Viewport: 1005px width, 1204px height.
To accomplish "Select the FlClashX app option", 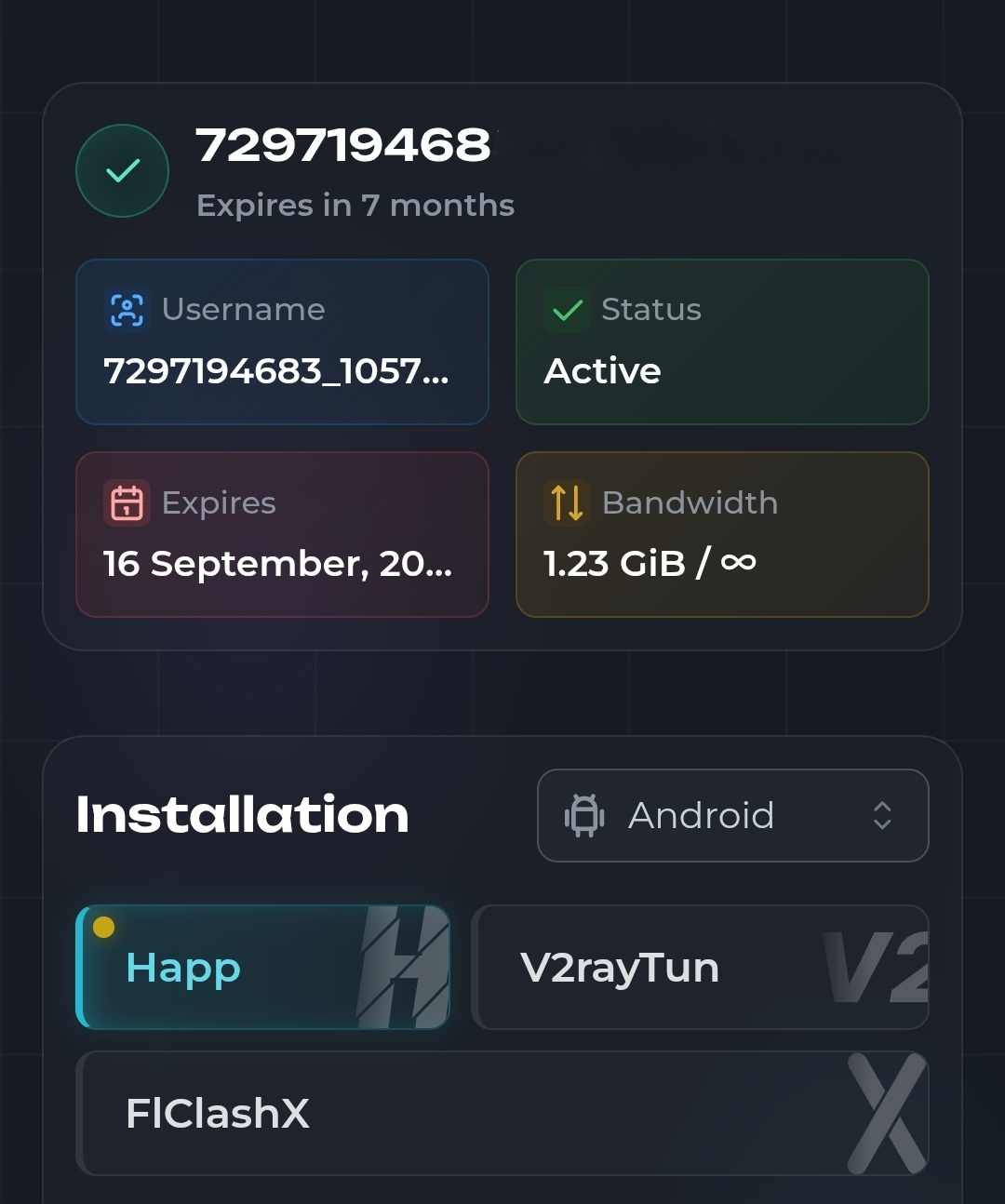I will click(502, 1113).
